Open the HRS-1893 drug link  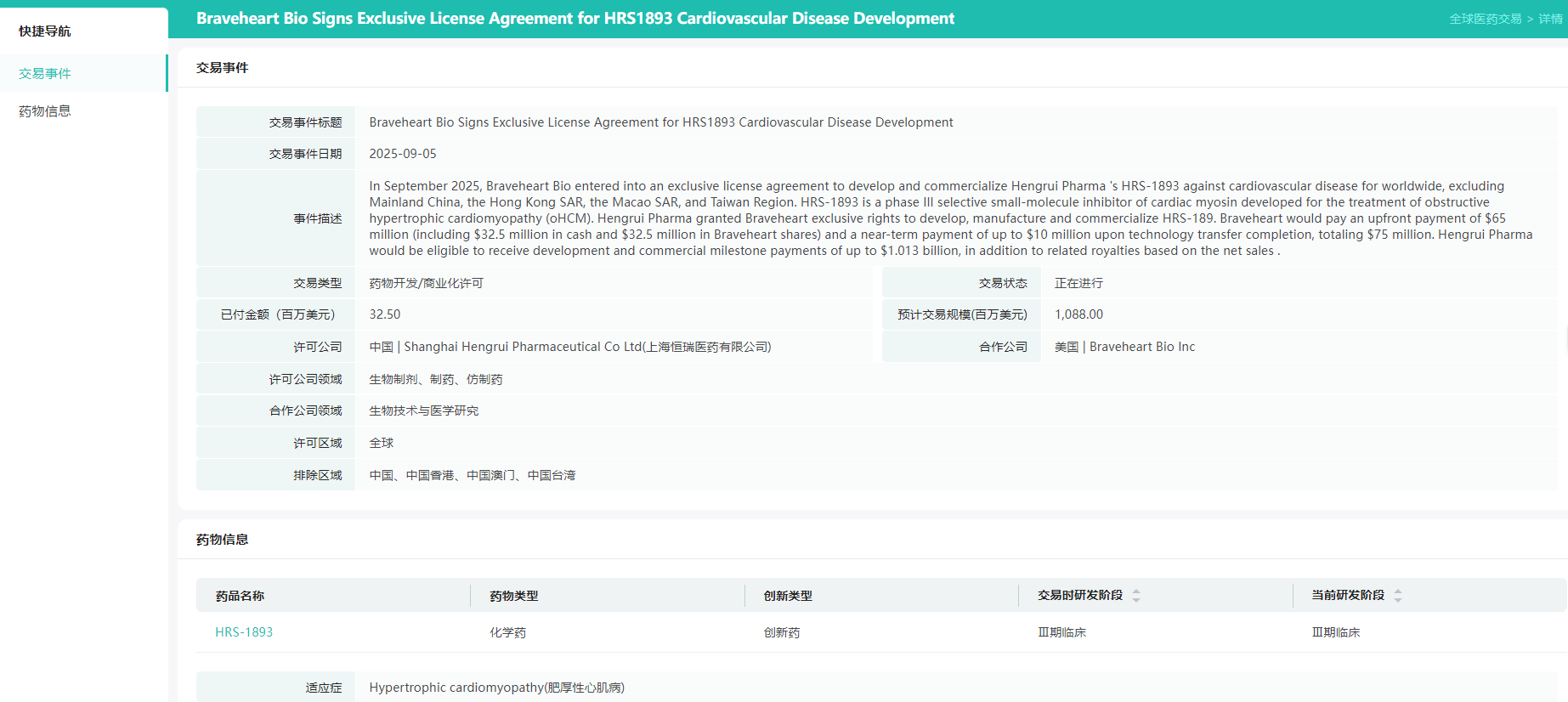point(244,632)
